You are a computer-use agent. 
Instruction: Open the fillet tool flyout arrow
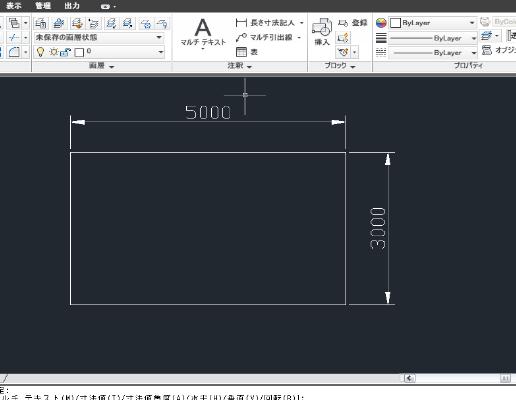26,52
